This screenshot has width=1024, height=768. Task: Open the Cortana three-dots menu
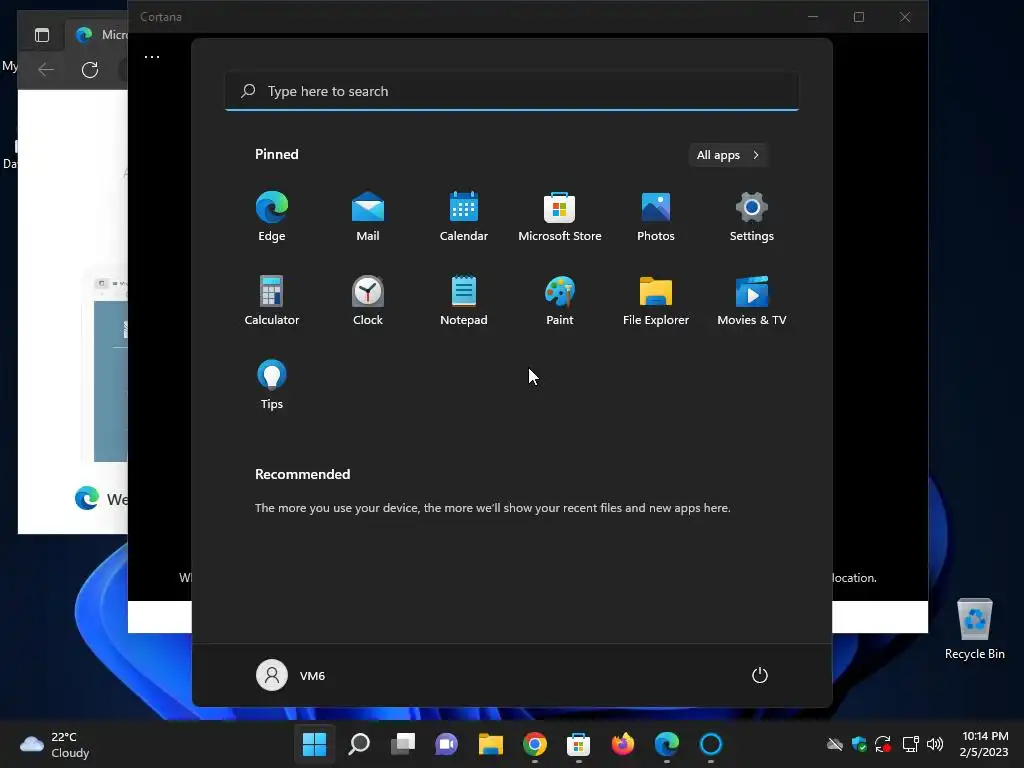point(152,57)
